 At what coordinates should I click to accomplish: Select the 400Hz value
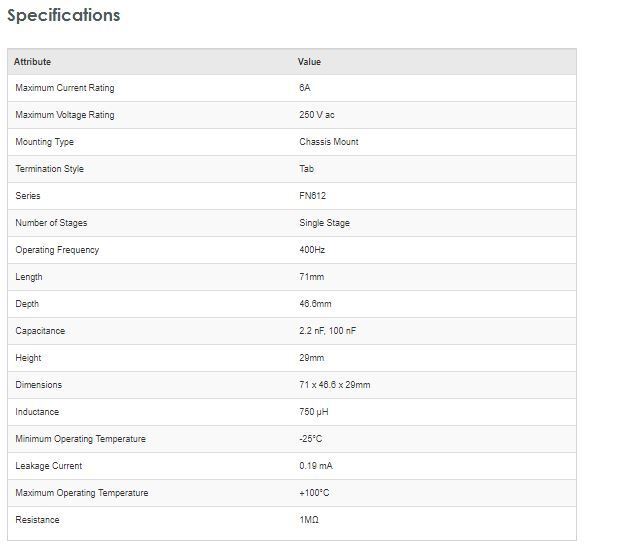pyautogui.click(x=311, y=250)
